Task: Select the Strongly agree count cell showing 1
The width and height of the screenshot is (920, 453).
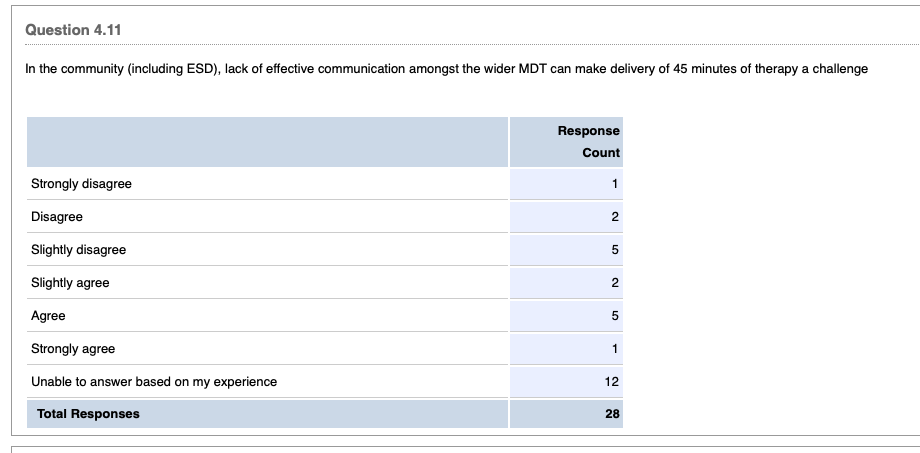Action: click(615, 349)
